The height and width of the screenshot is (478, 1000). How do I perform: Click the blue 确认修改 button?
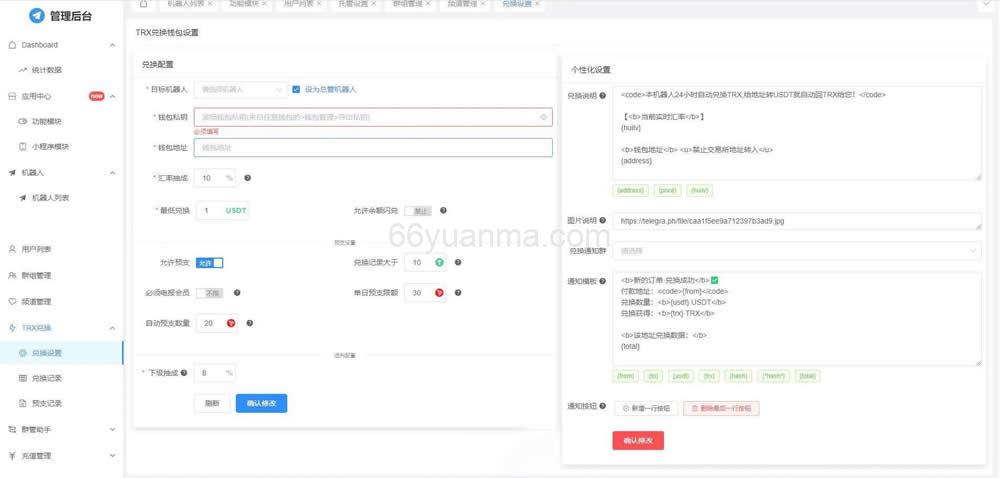tap(261, 403)
